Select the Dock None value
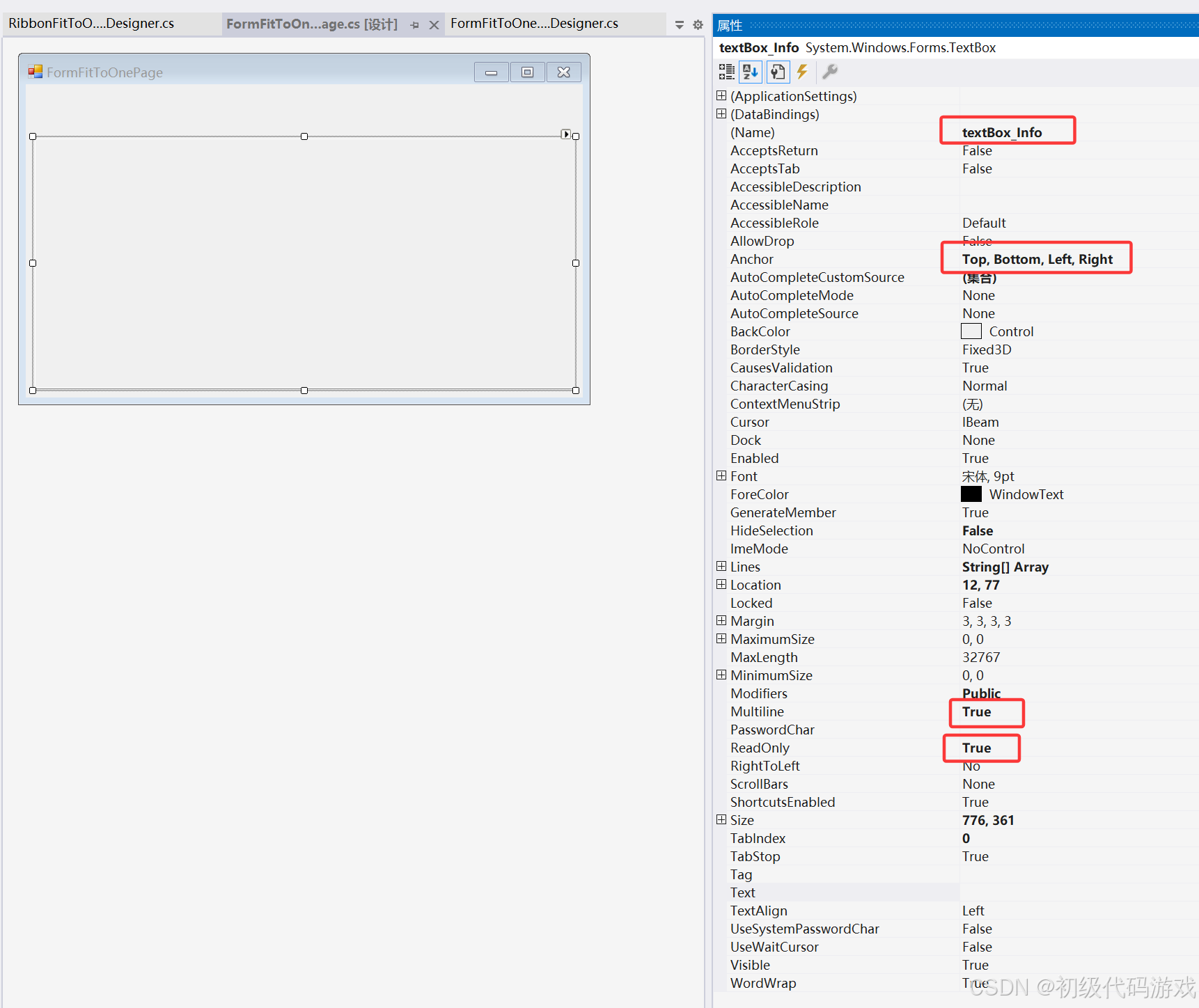The width and height of the screenshot is (1199, 1008). click(978, 440)
